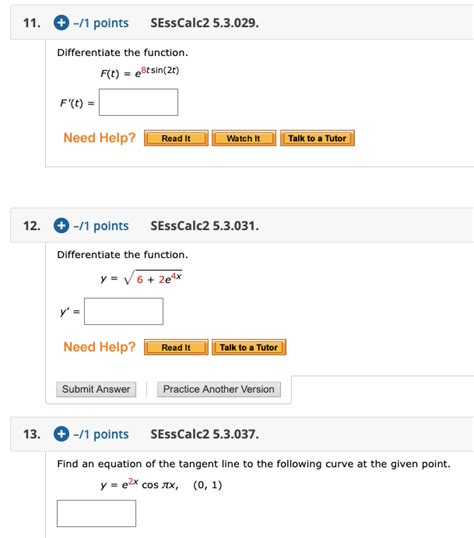Click the F'(t) answer input box
The height and width of the screenshot is (538, 474).
(139, 102)
